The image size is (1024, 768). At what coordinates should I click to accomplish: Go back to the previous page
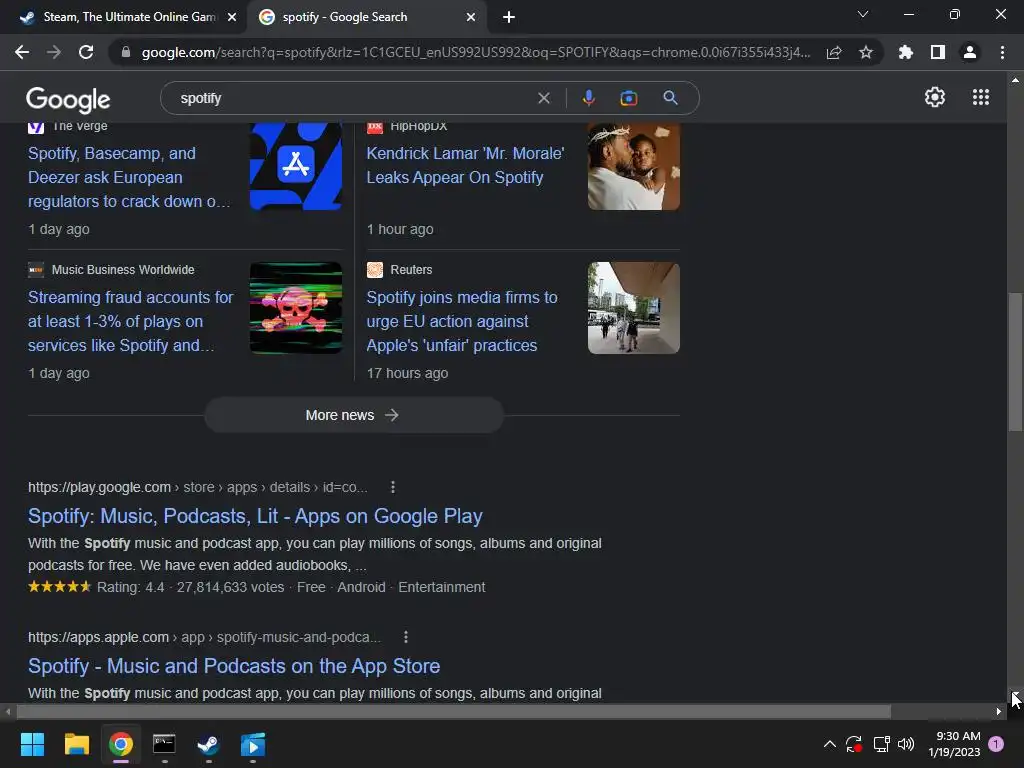pos(22,52)
